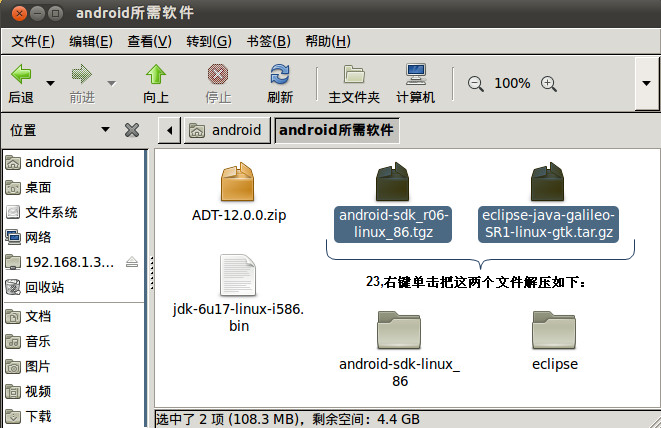
Task: Click the status bar selection info text
Action: 288,419
